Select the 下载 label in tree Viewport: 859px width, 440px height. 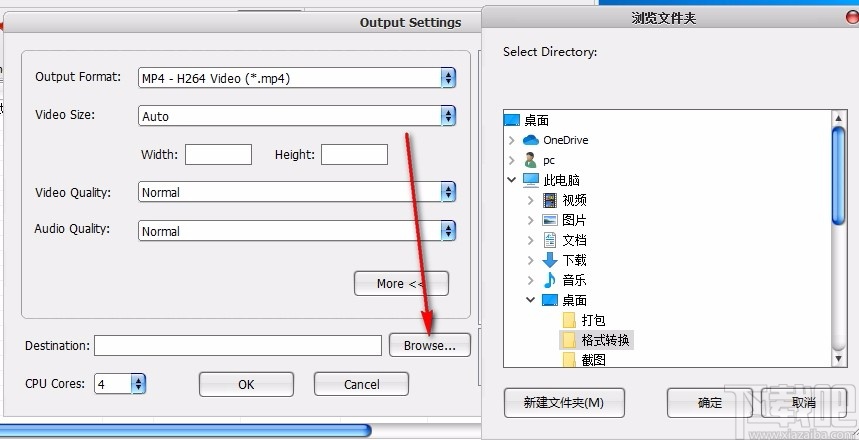574,260
